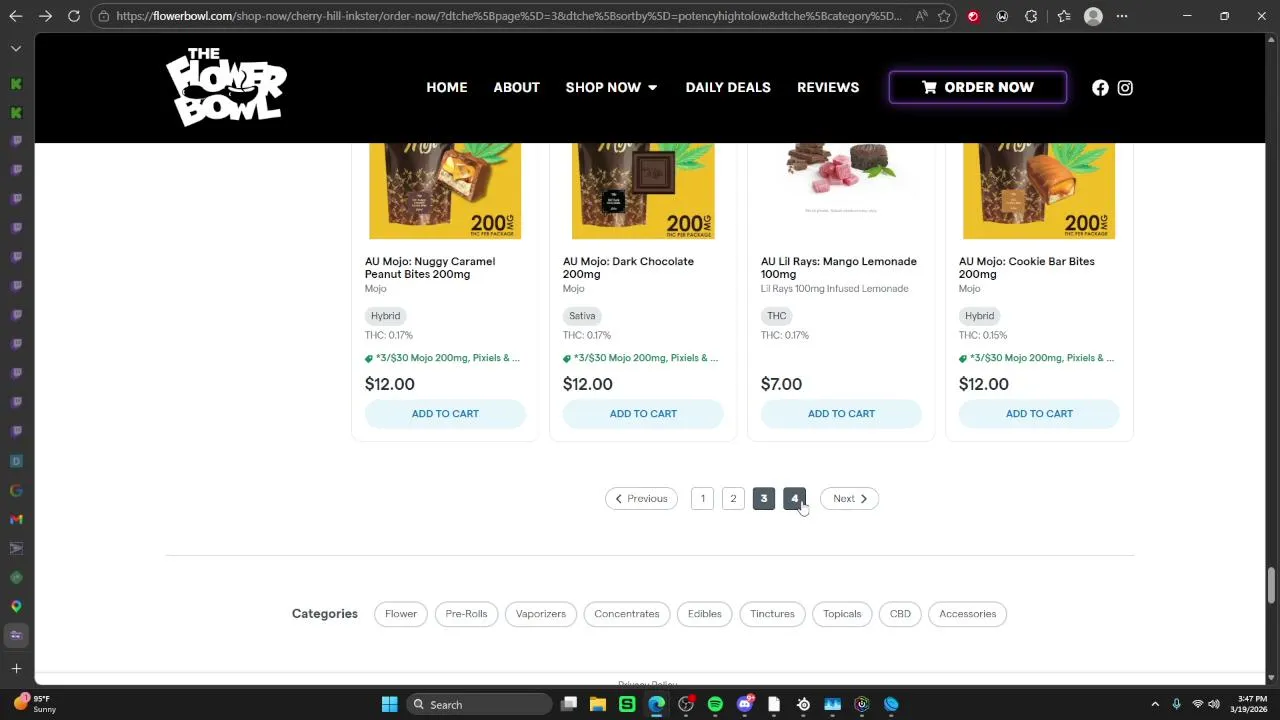Favorite this page with the star icon
Screen dimensions: 1280x720
pos(944,16)
